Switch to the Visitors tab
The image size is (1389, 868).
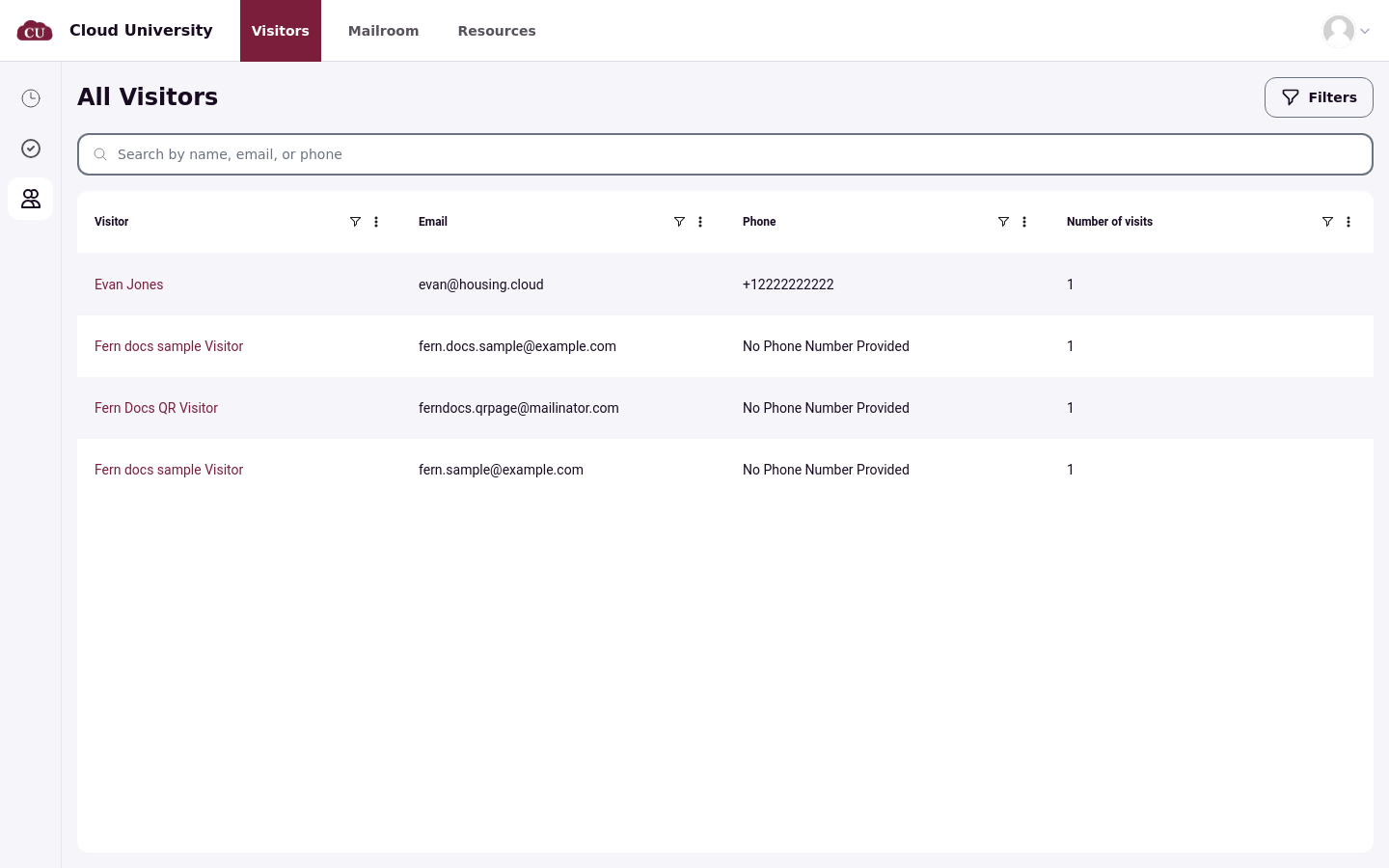coord(281,31)
